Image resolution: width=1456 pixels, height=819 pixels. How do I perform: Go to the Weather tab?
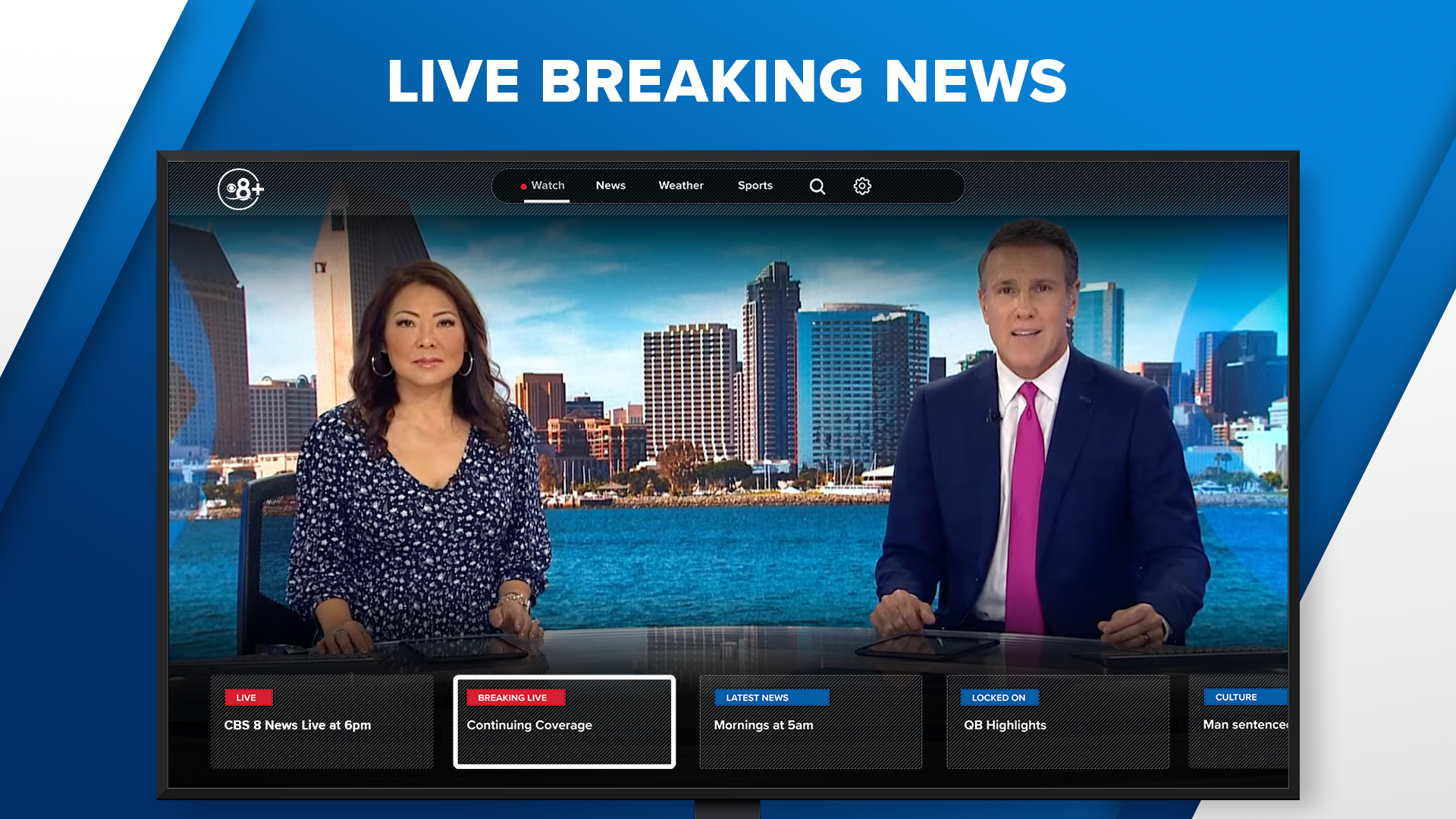click(681, 186)
